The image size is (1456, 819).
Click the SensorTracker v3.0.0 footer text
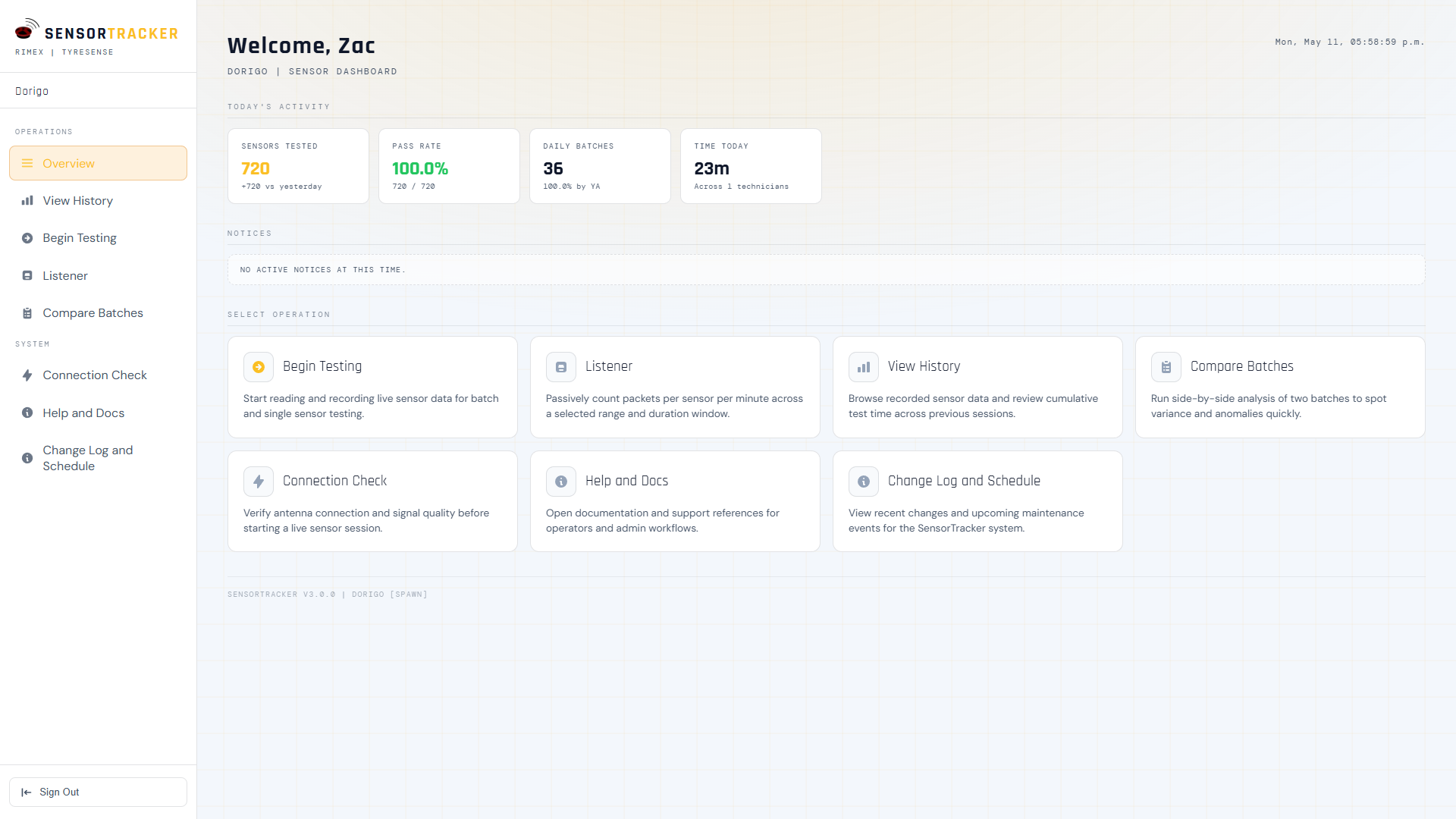(328, 595)
